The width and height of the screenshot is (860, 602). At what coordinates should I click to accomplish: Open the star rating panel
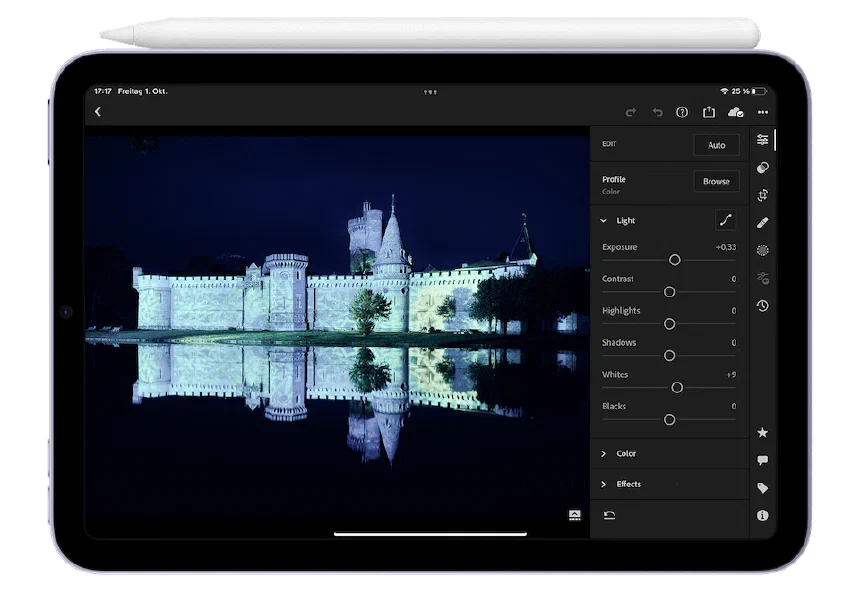click(762, 433)
